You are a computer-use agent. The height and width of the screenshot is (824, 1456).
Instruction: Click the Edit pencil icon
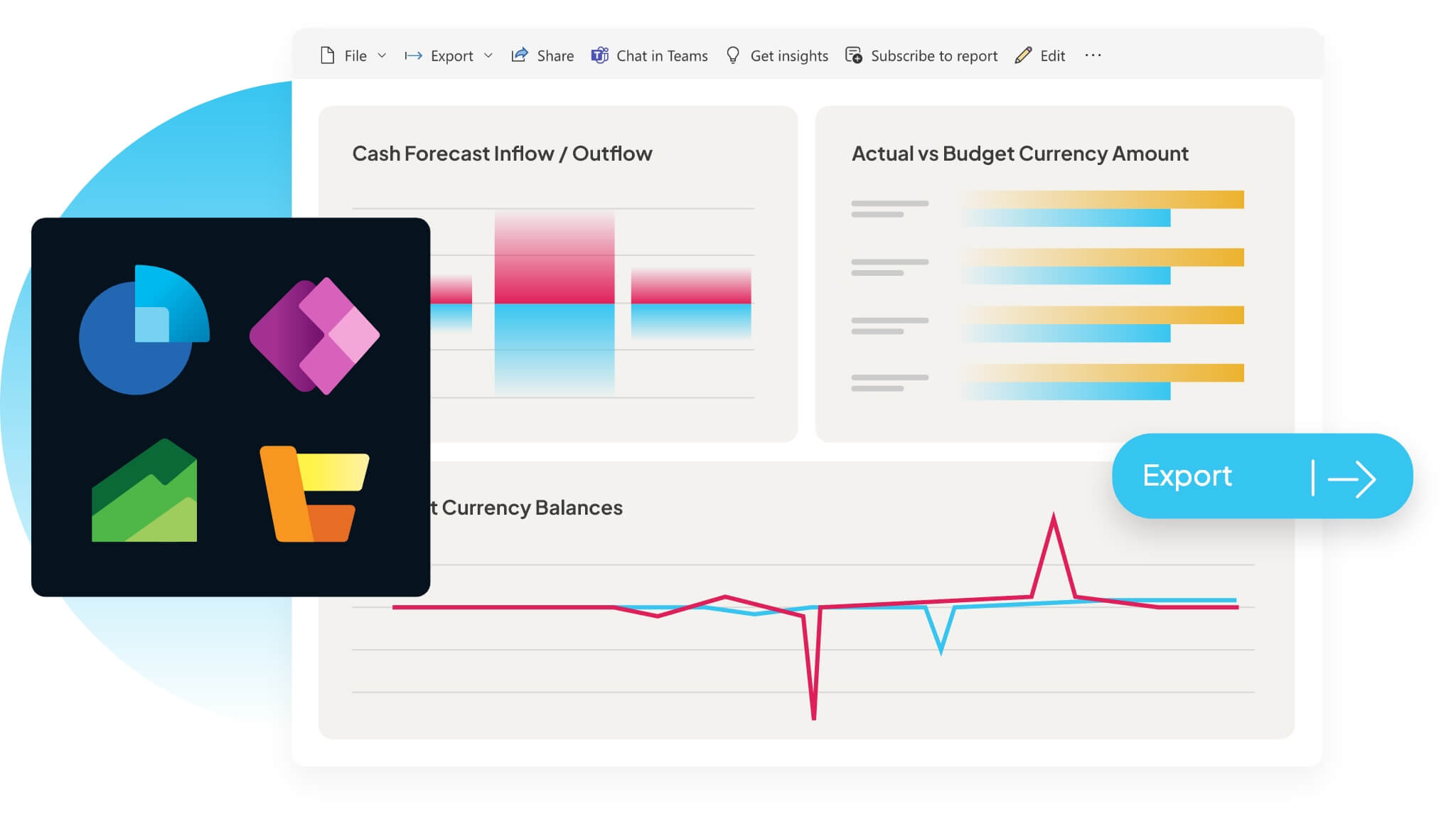1023,55
